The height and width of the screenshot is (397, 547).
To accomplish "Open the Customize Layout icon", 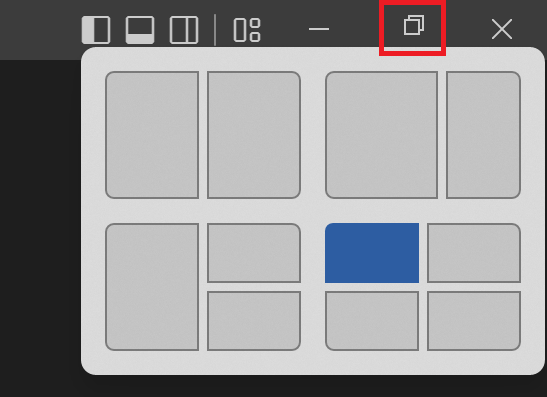I will pyautogui.click(x=247, y=30).
